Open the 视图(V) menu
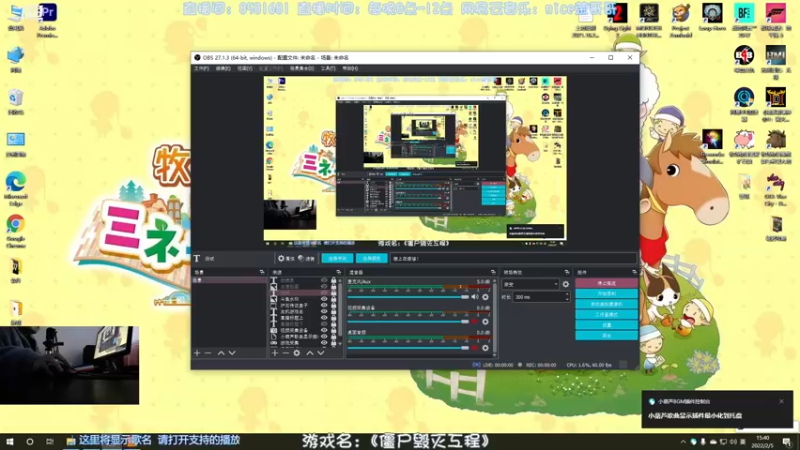The width and height of the screenshot is (800, 450). [x=245, y=68]
